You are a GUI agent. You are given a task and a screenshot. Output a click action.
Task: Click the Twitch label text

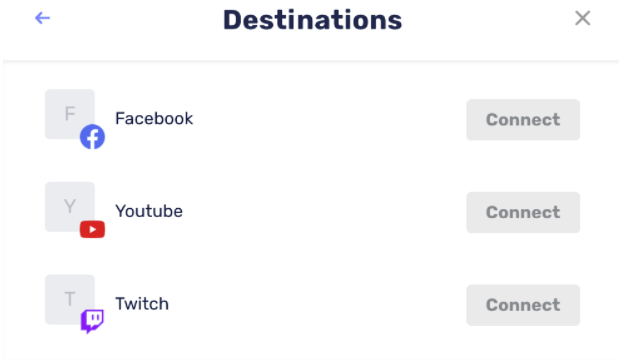142,304
